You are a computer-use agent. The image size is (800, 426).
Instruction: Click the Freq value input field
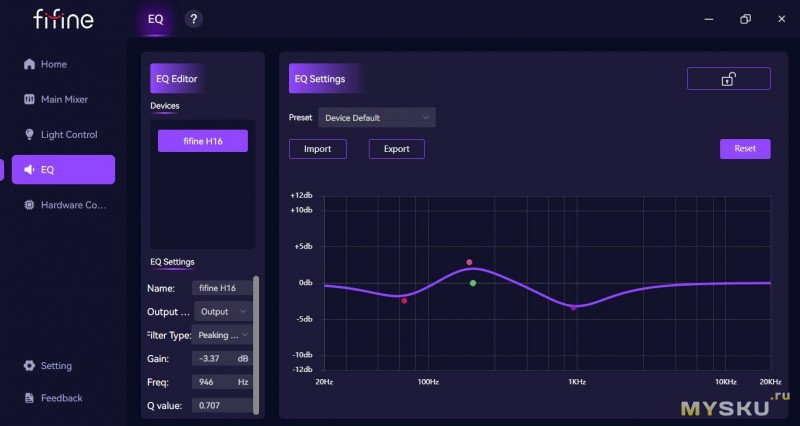tap(220, 382)
